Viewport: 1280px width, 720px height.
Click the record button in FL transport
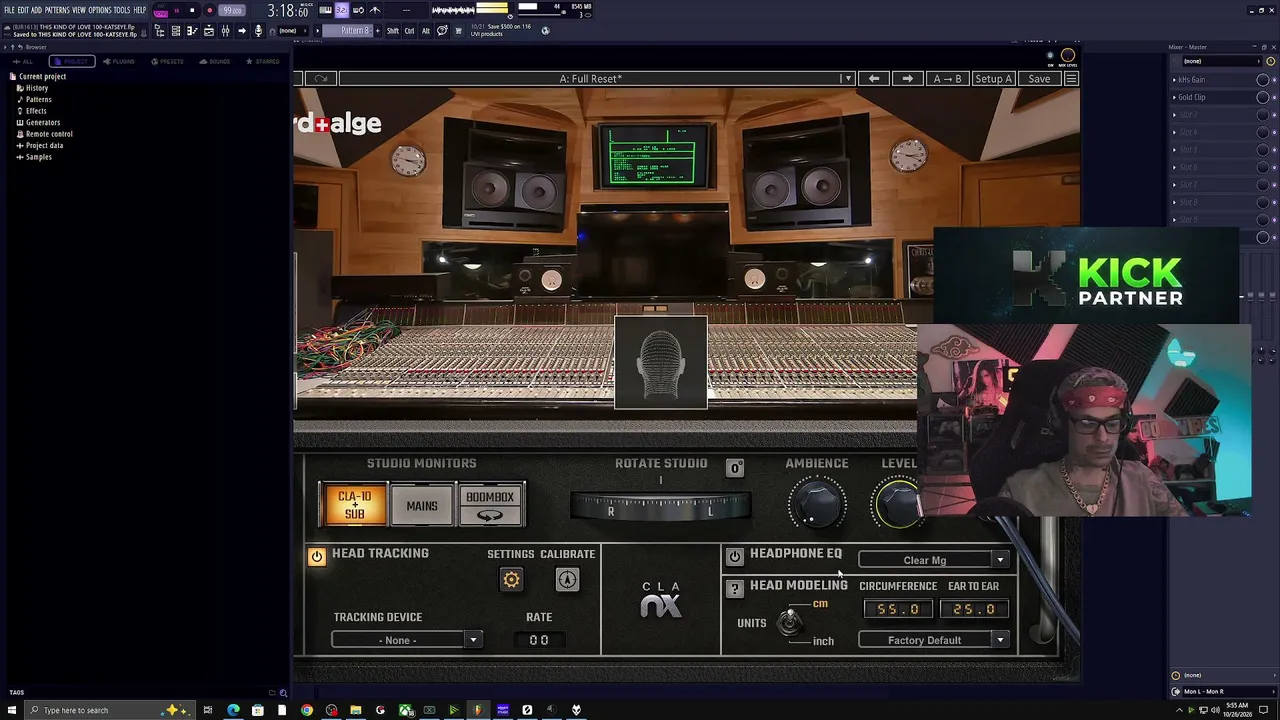pos(209,10)
